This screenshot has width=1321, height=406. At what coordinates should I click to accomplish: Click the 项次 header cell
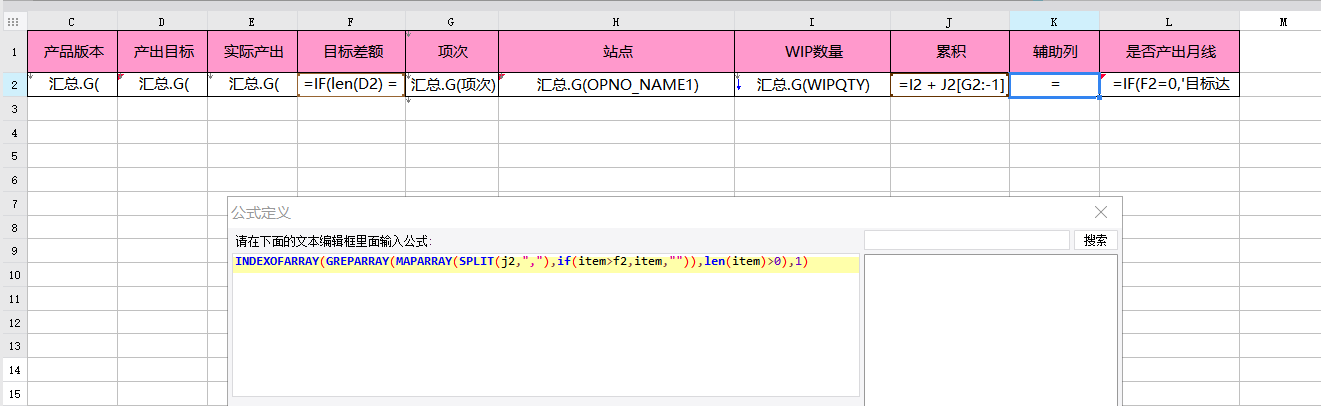452,52
